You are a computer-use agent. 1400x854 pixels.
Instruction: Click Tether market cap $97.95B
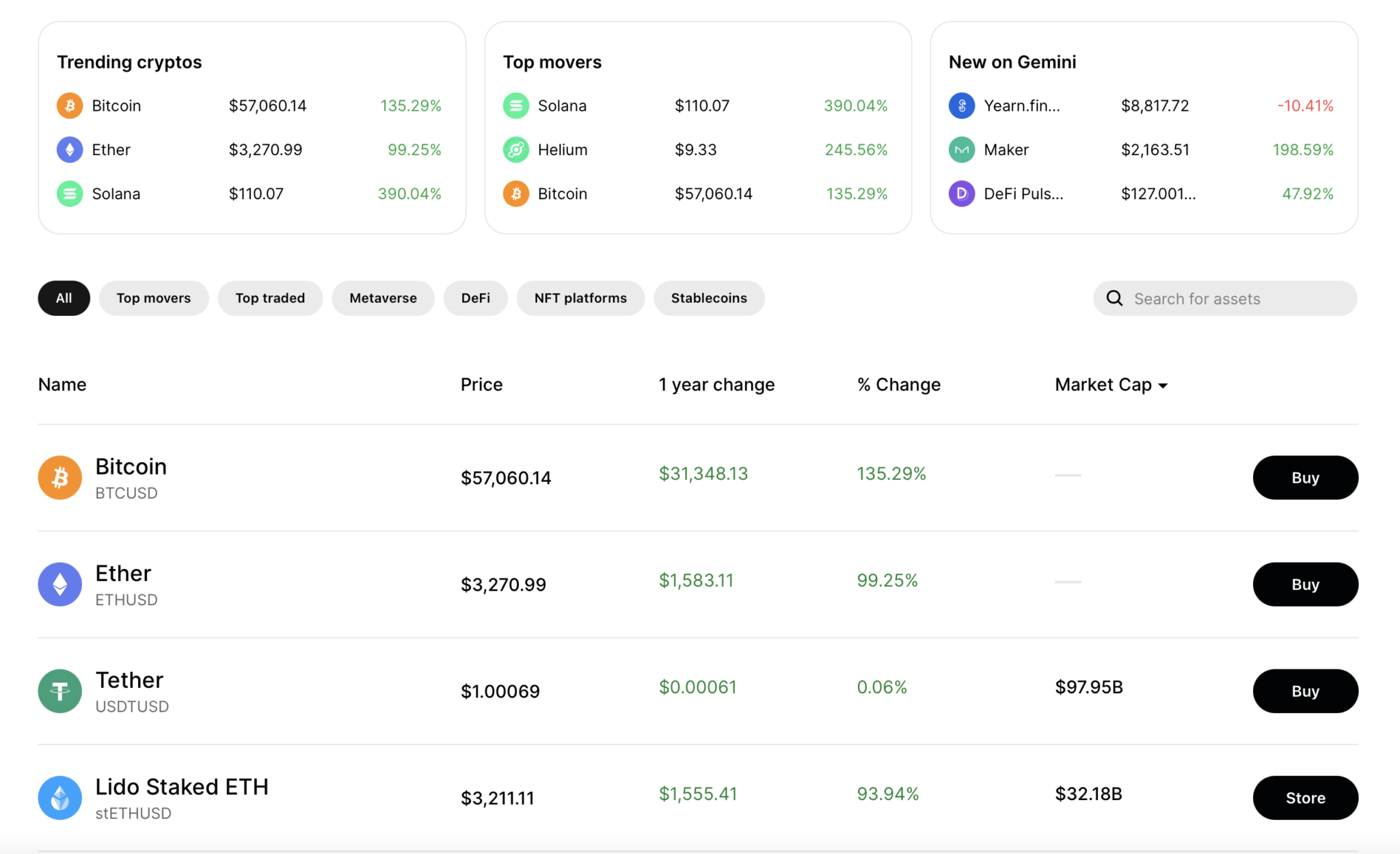coord(1089,687)
